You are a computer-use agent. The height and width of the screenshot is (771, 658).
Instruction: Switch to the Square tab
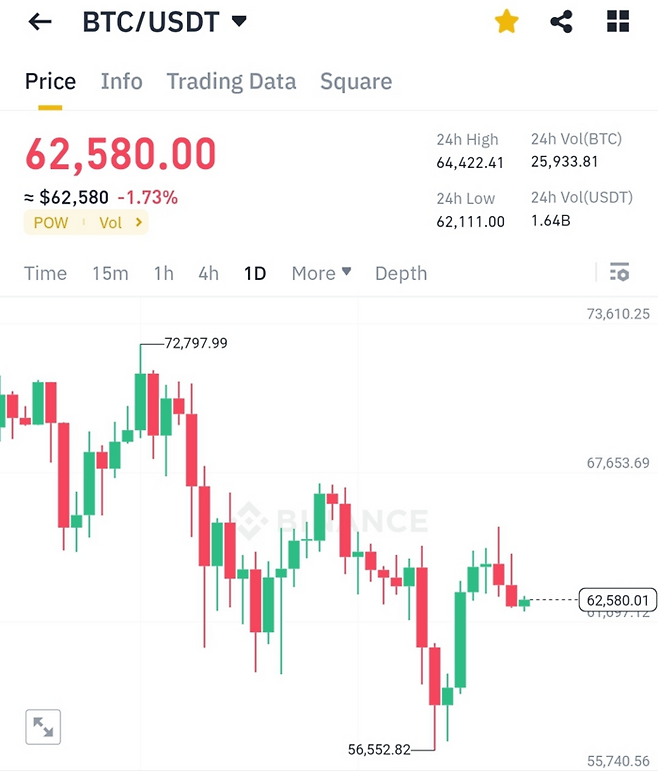click(x=356, y=82)
